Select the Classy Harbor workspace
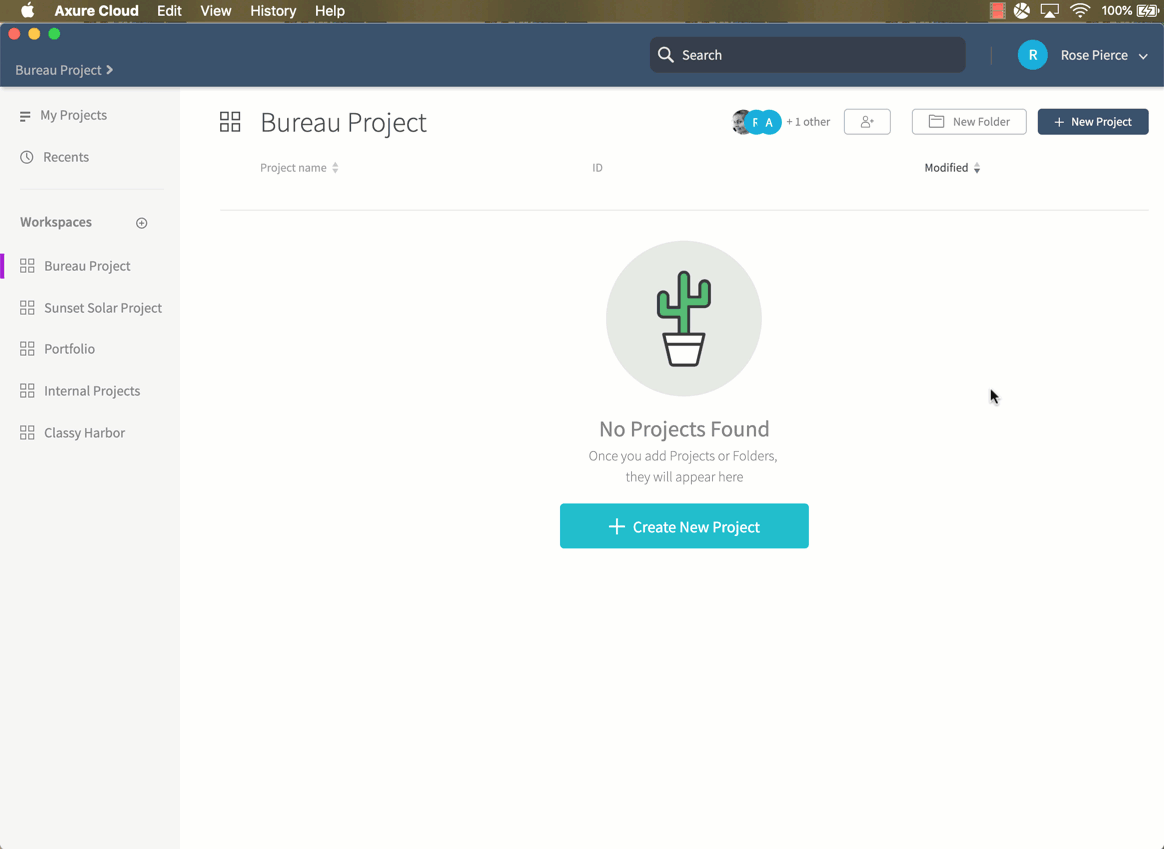The height and width of the screenshot is (849, 1164). point(84,433)
